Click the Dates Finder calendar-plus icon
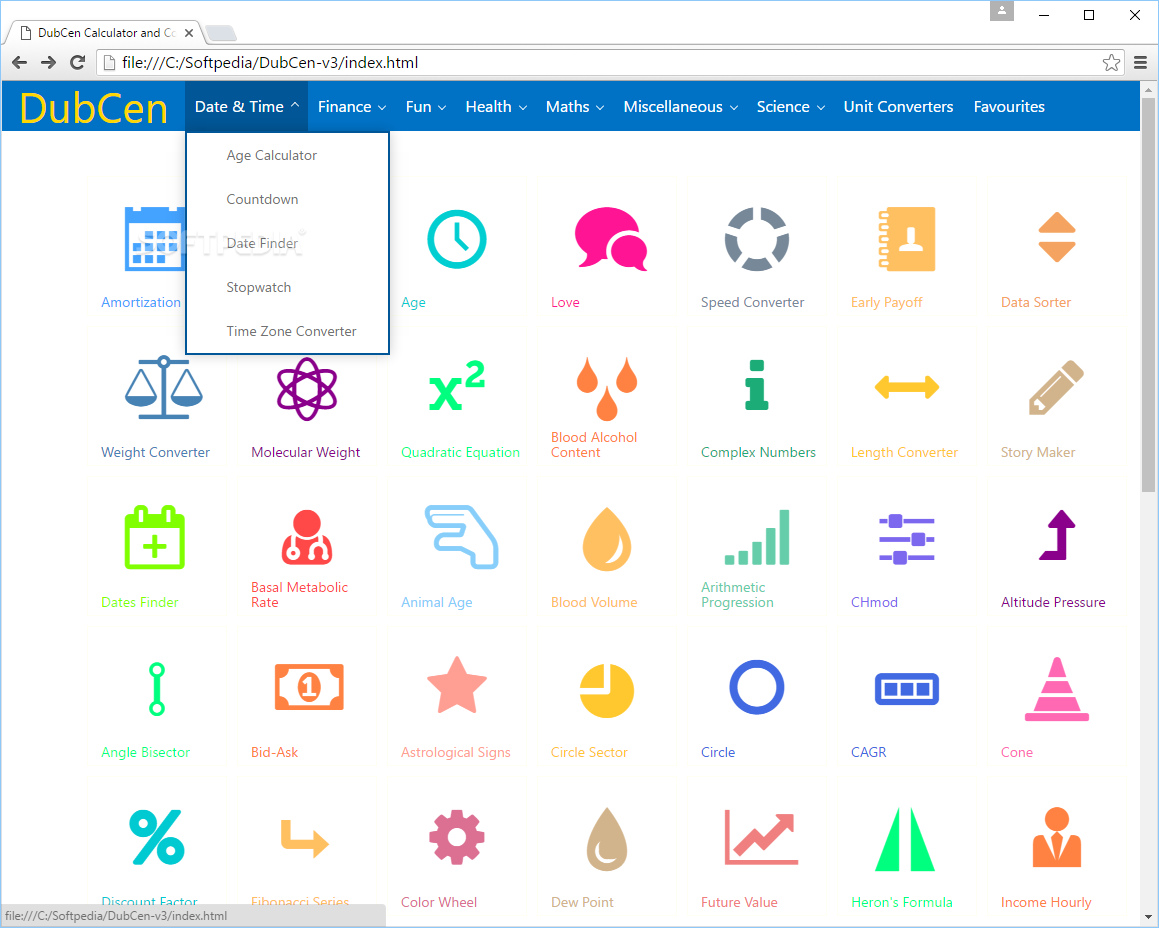The width and height of the screenshot is (1159, 928). tap(154, 538)
